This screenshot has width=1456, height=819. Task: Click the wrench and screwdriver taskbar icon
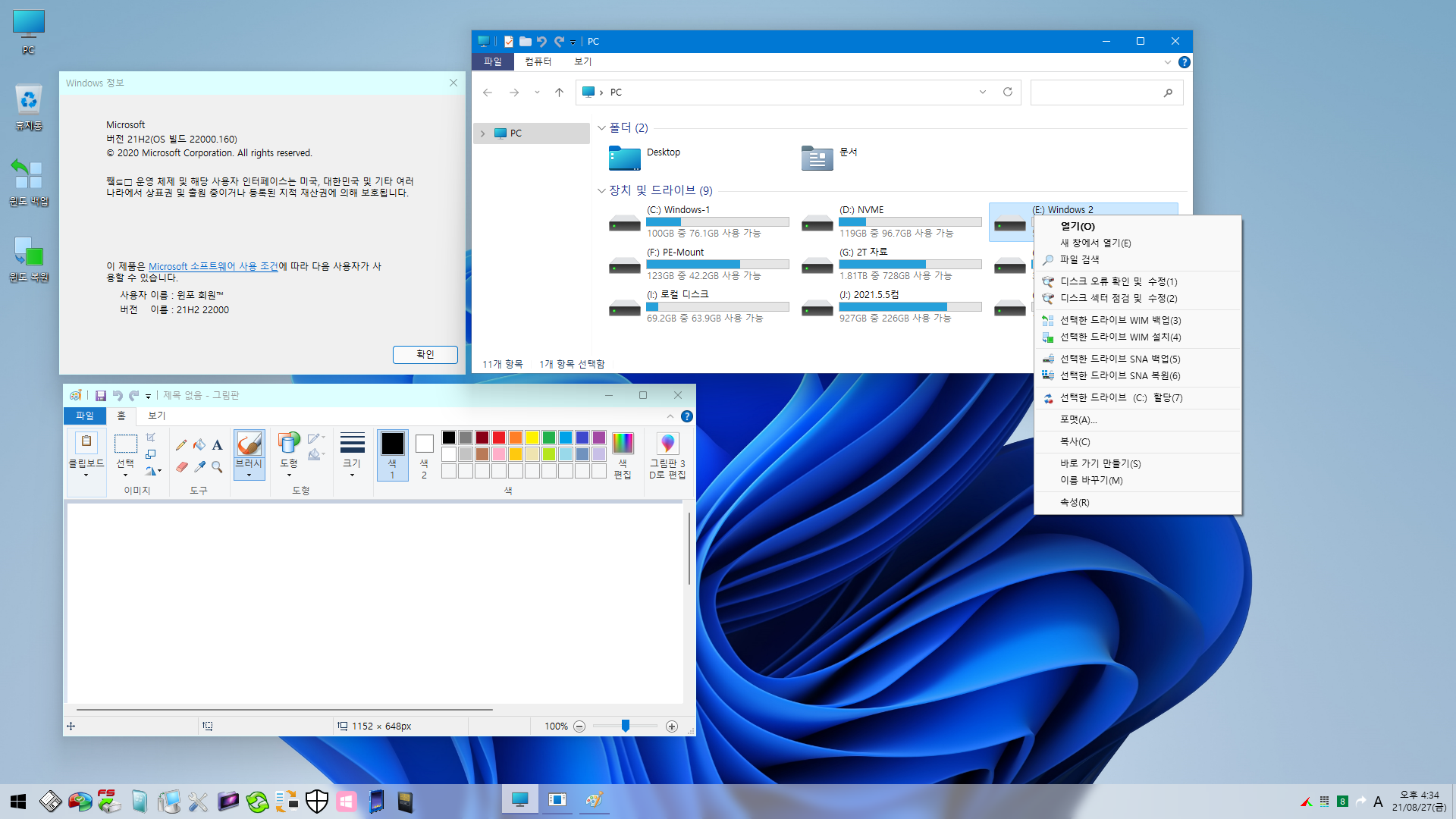pos(198,801)
